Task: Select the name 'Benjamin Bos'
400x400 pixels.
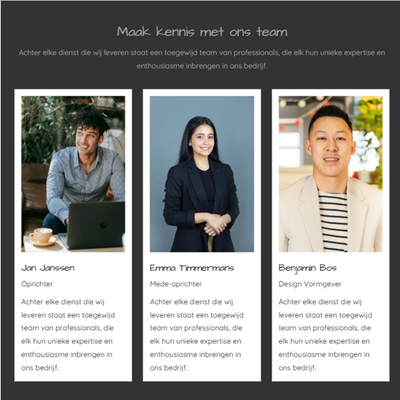Action: tap(307, 268)
